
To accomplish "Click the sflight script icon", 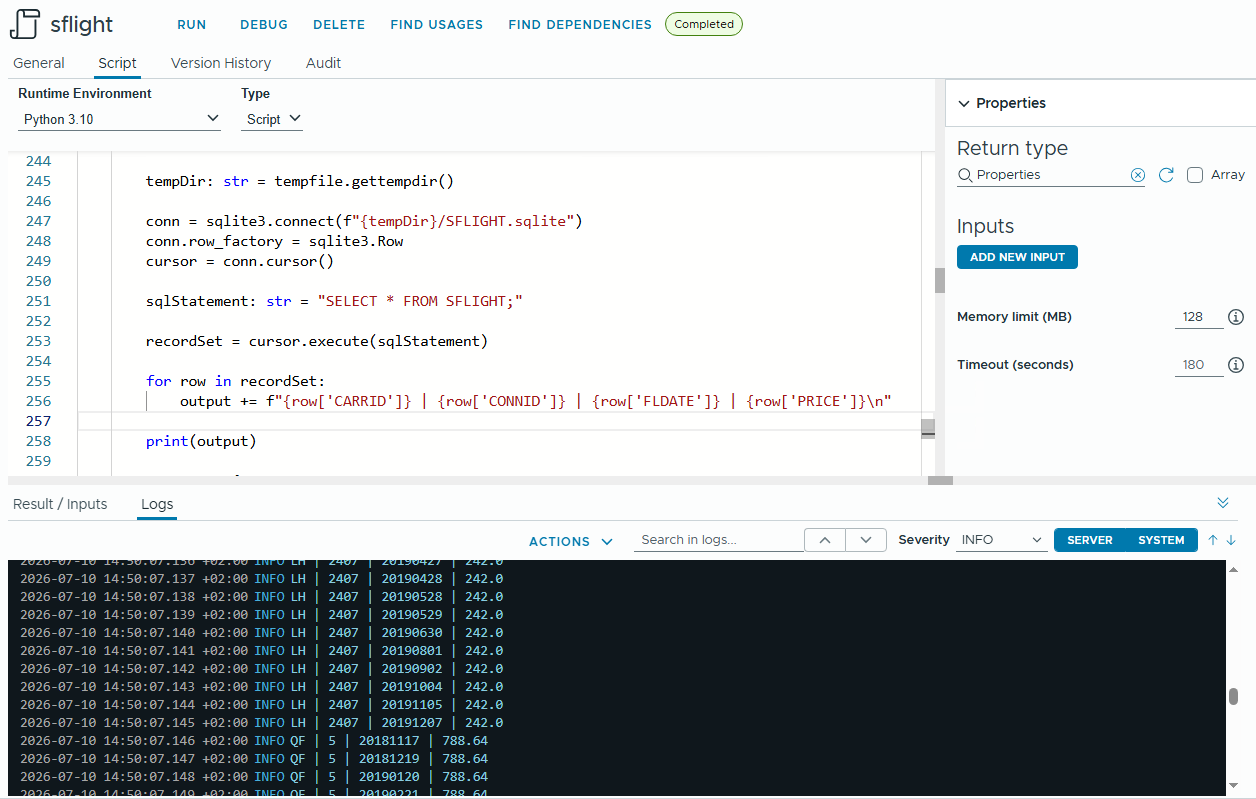I will (x=25, y=24).
